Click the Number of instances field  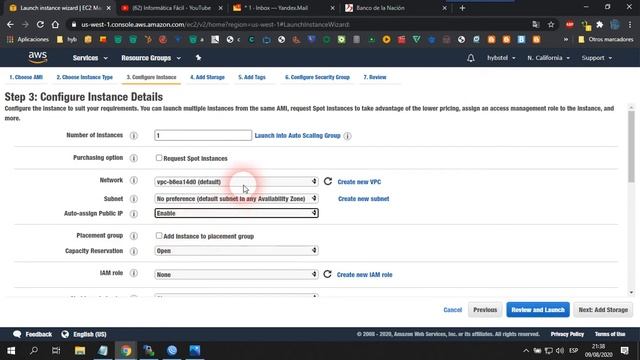point(203,135)
